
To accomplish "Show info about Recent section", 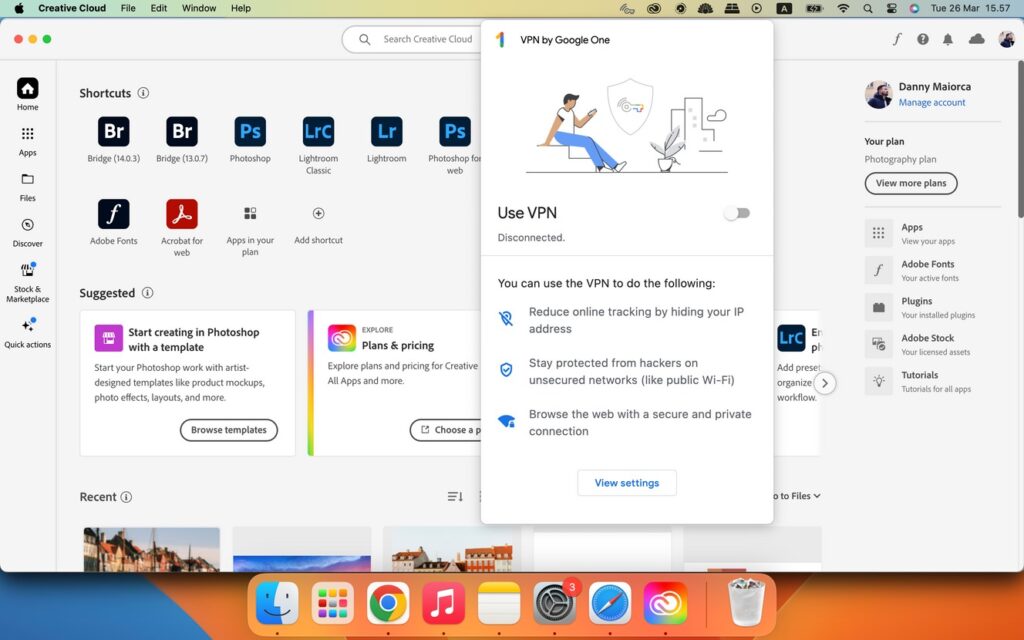I will tap(126, 497).
